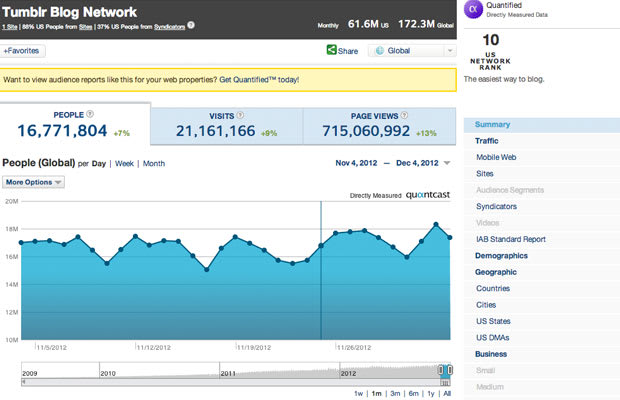Click the help icon next to VISITS
620x400 pixels.
[x=240, y=115]
